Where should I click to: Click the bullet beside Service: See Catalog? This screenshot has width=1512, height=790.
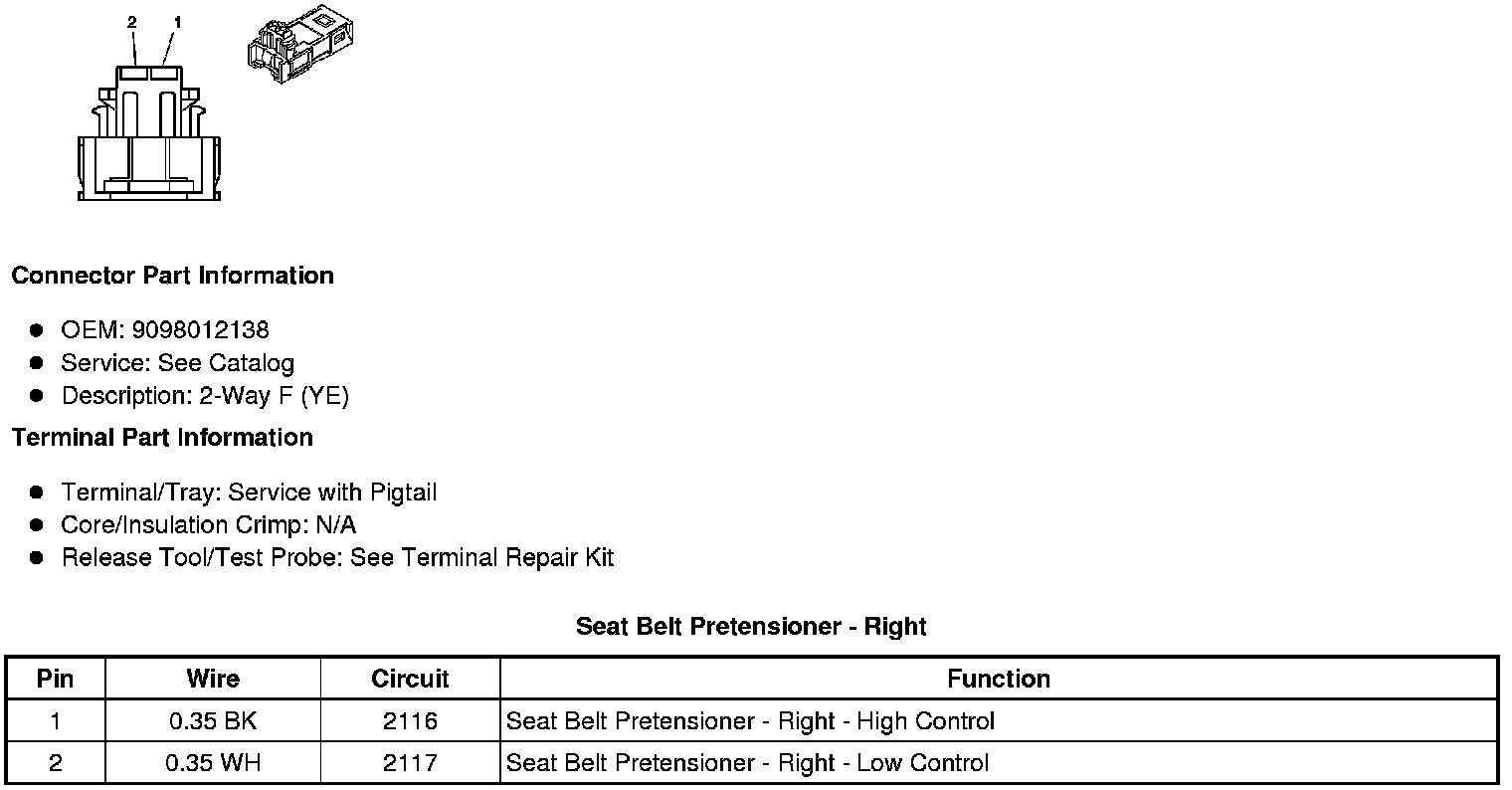coord(37,363)
